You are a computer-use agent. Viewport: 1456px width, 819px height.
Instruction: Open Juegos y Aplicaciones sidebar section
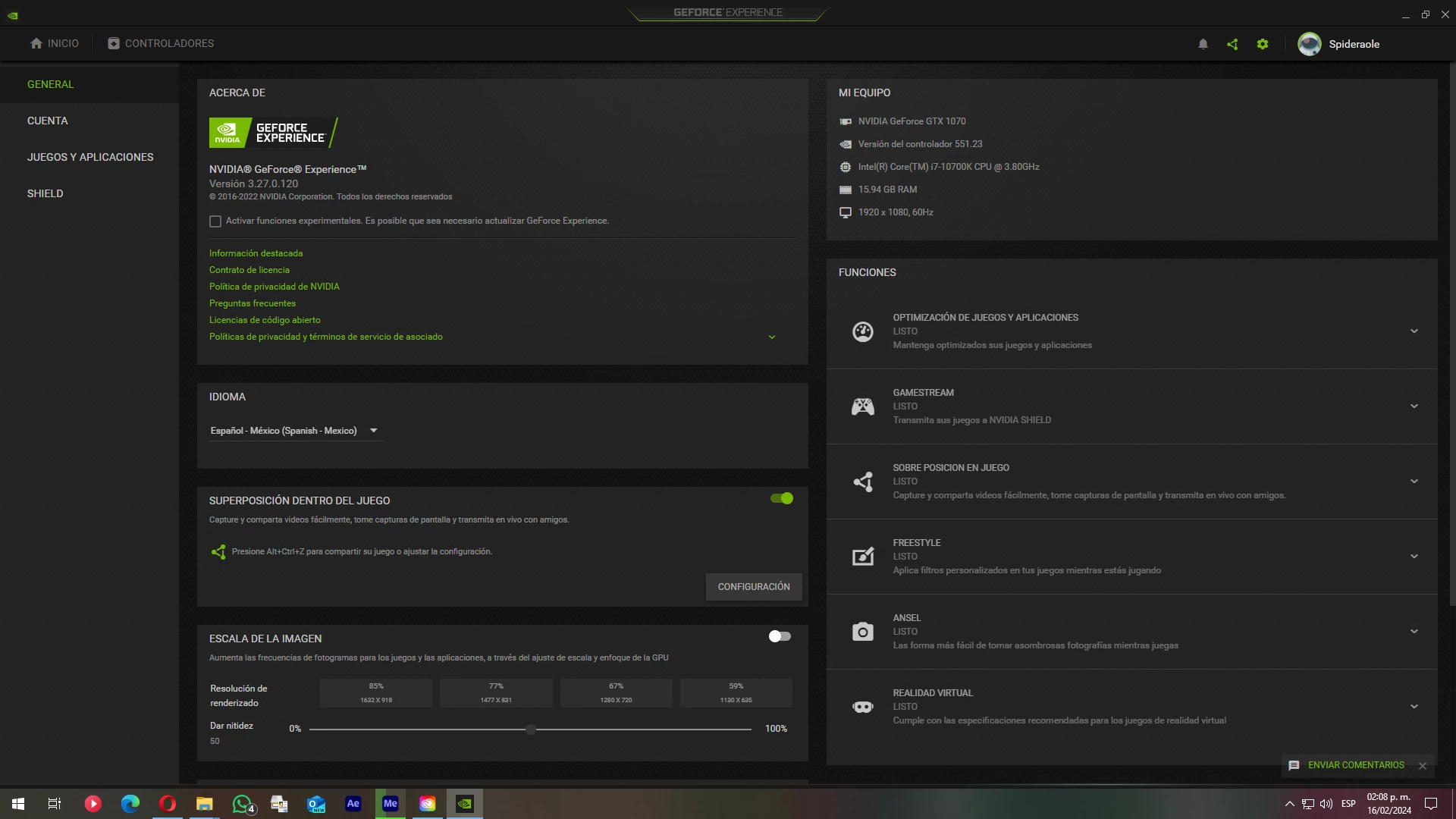point(90,157)
